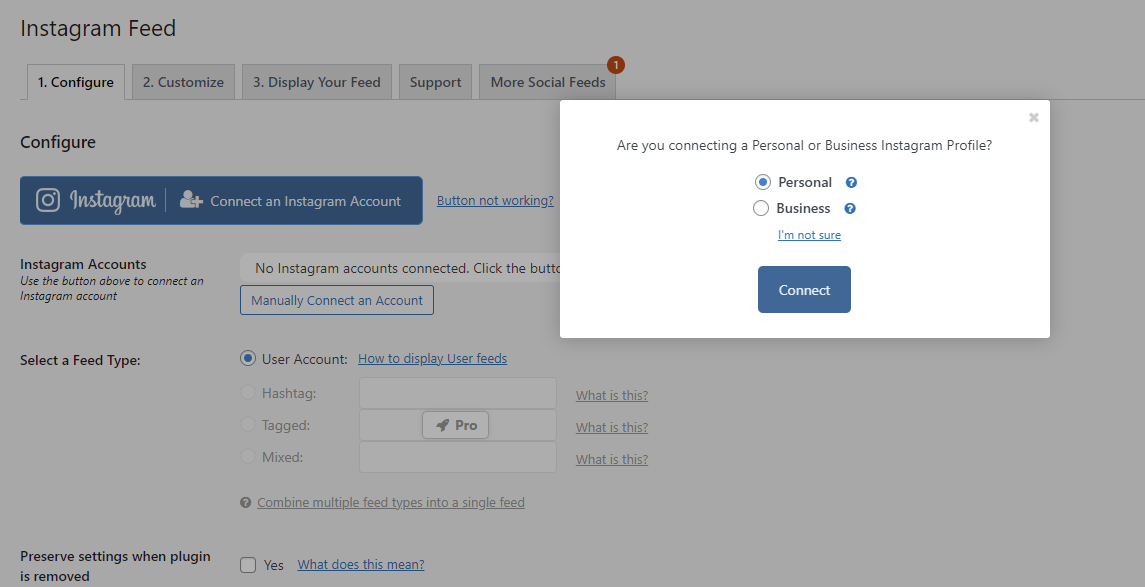Open the Support tab
The image size is (1145, 587).
(x=435, y=82)
